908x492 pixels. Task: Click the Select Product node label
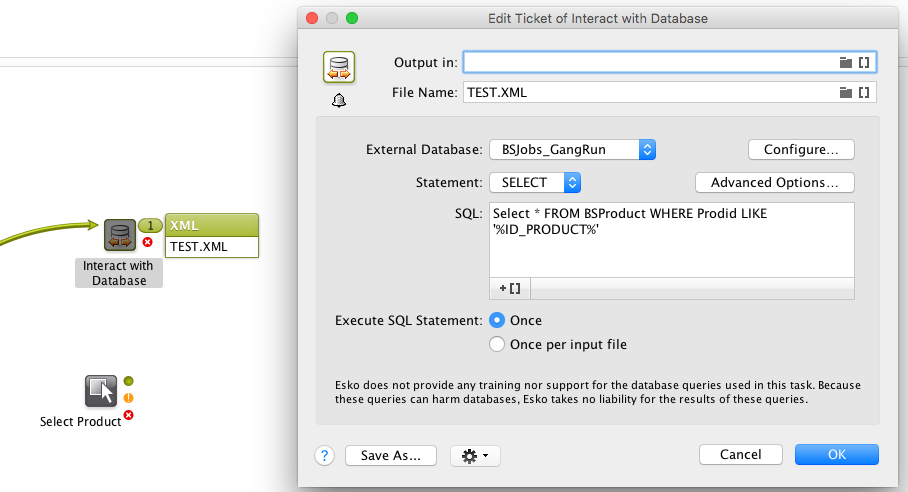80,421
